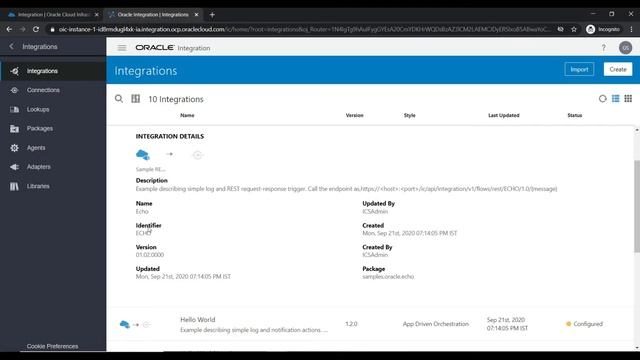
Task: Click App Driven Orchestration style text
Action: (x=436, y=324)
